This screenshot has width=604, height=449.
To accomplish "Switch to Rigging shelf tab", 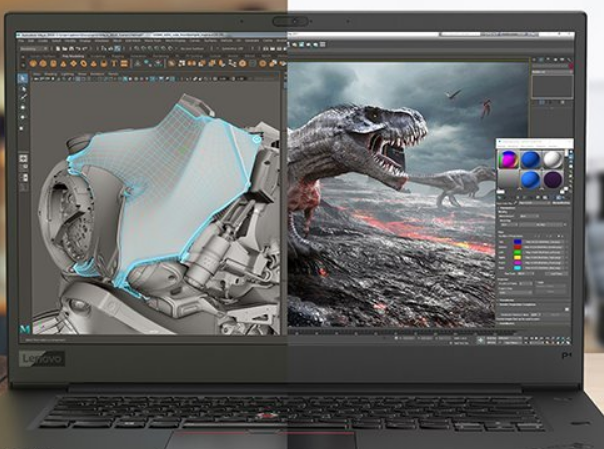I will coord(117,56).
